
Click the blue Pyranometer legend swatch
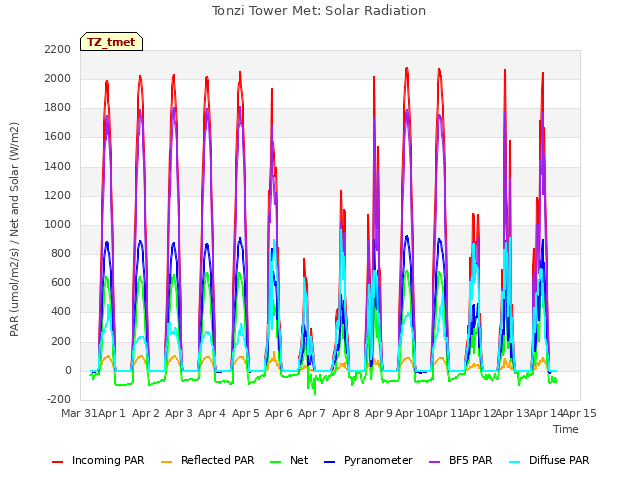329,462
